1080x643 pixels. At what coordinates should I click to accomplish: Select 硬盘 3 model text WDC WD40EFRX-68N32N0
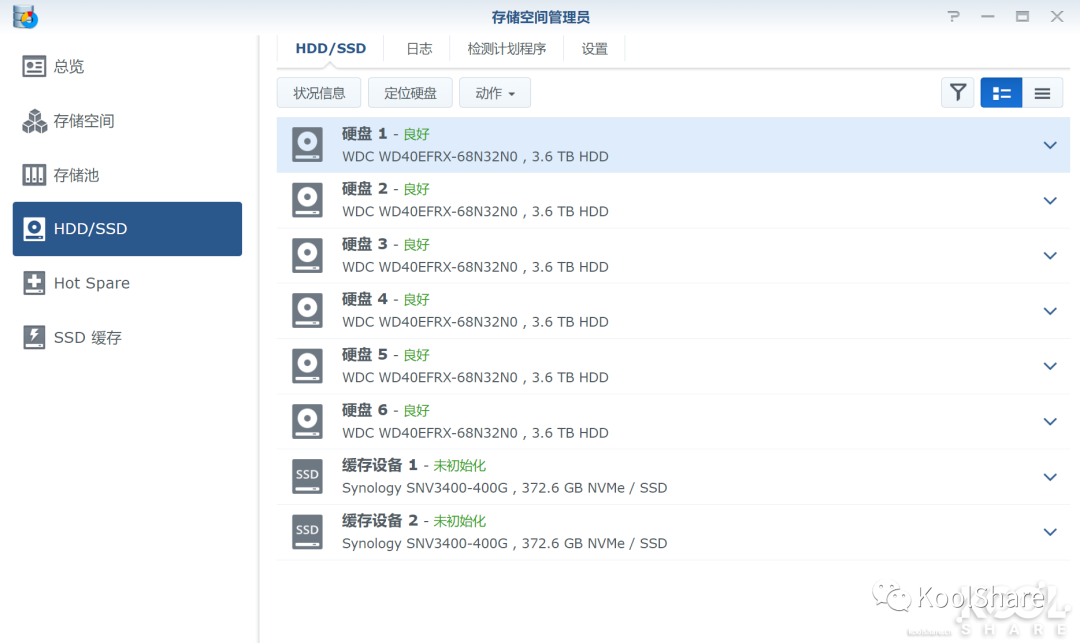[430, 267]
